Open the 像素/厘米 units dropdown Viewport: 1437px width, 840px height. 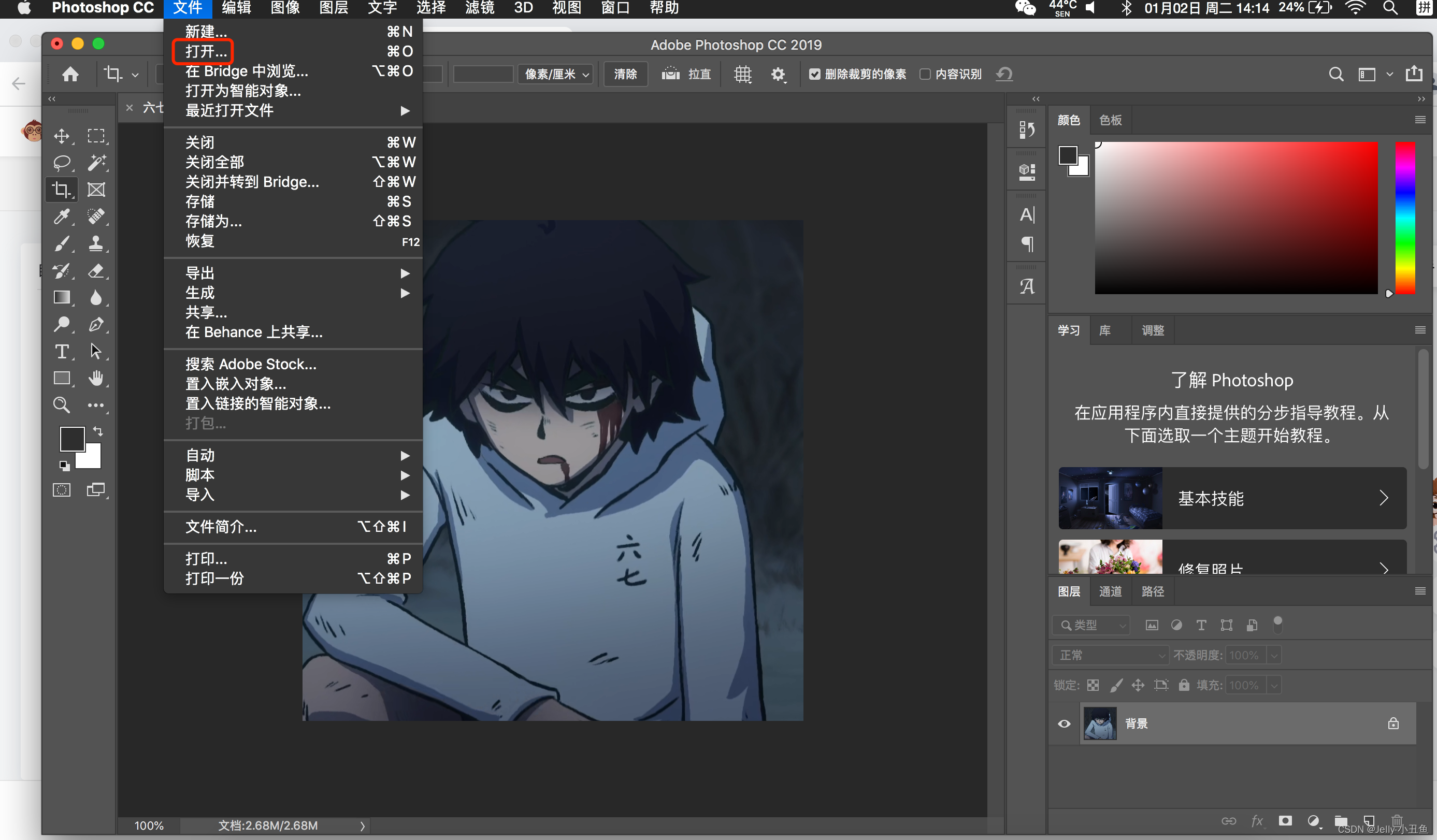click(x=556, y=74)
